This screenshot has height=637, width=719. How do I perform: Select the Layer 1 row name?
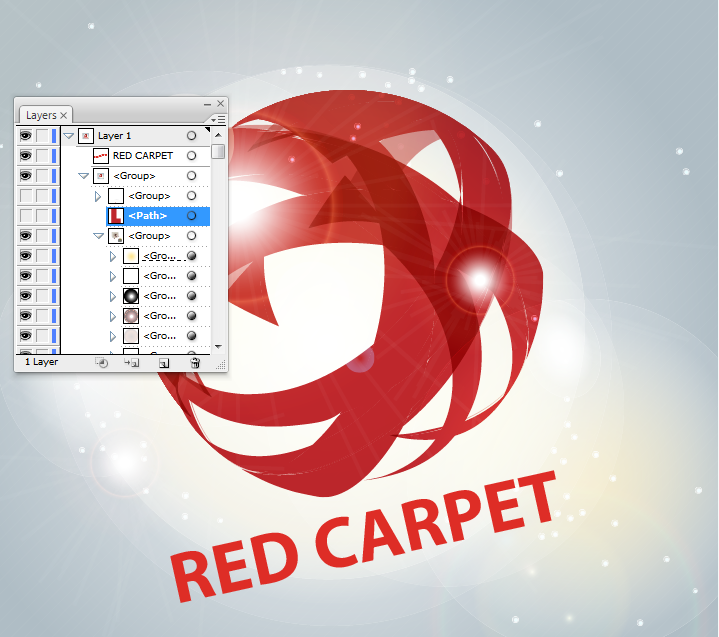[x=115, y=136]
